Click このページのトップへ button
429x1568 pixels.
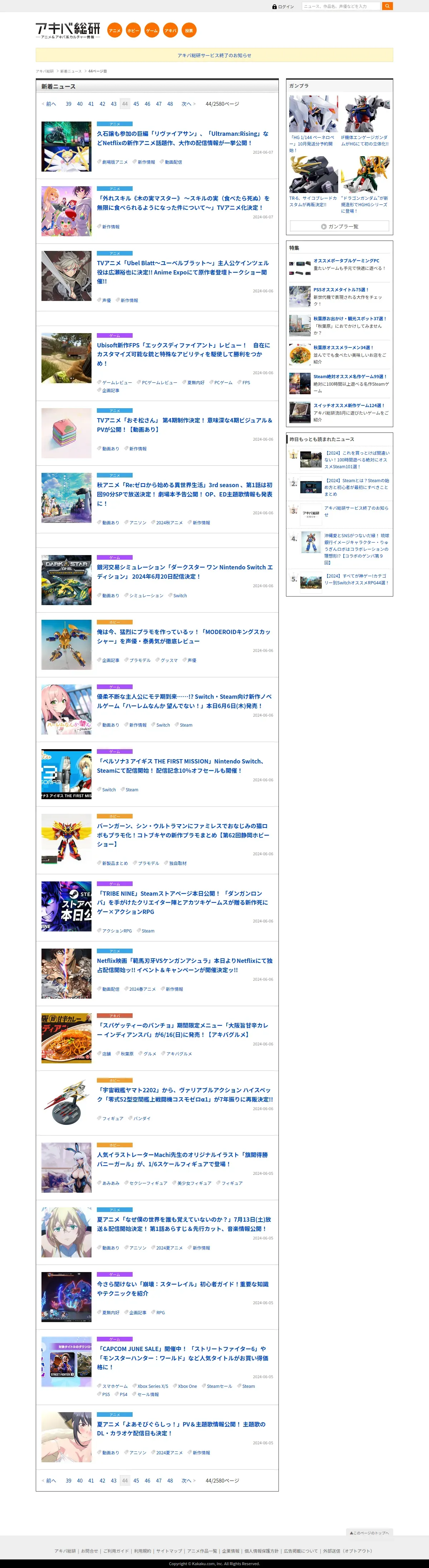tap(369, 1533)
